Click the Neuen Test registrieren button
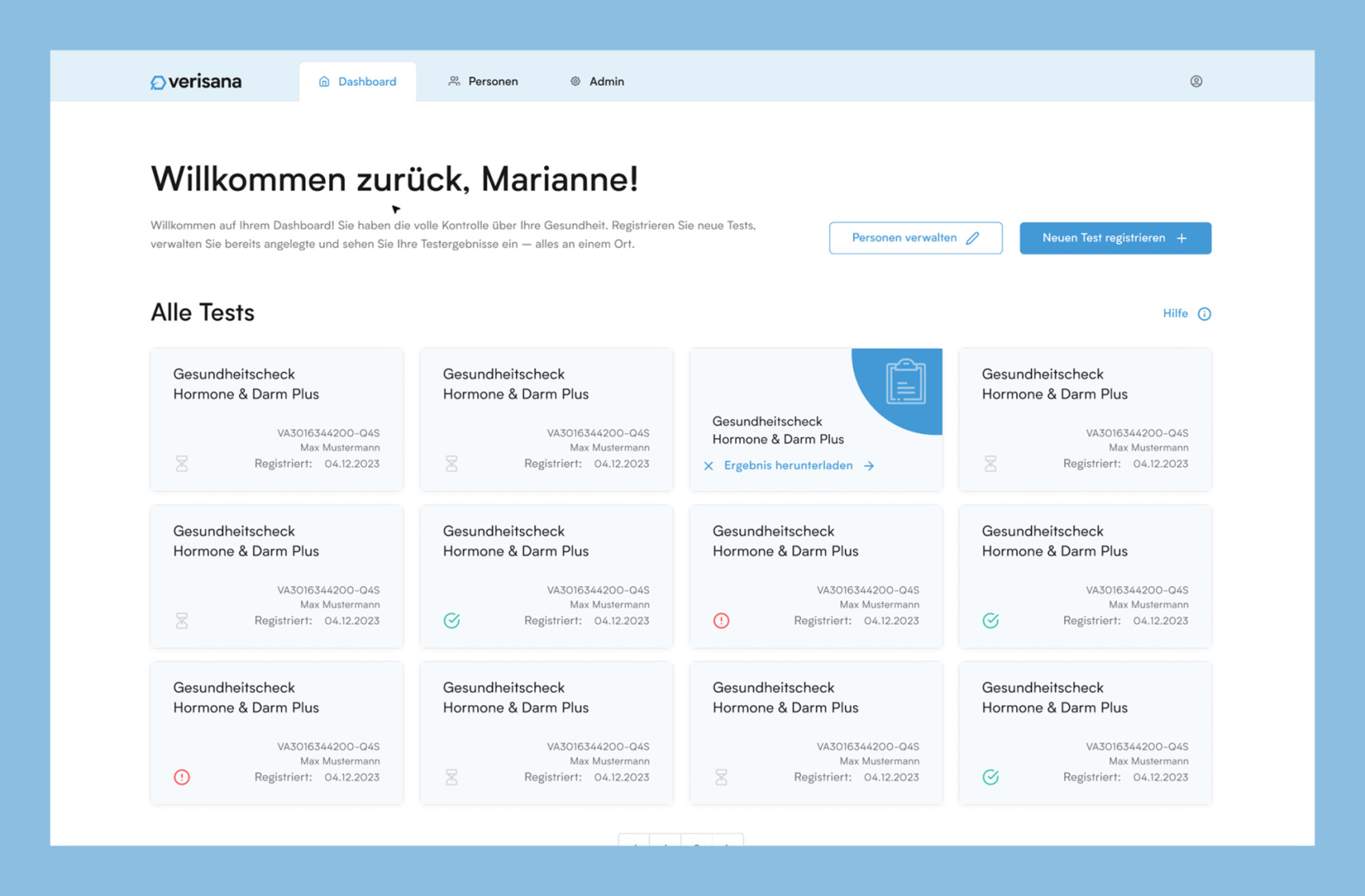Image resolution: width=1365 pixels, height=896 pixels. pos(1115,237)
